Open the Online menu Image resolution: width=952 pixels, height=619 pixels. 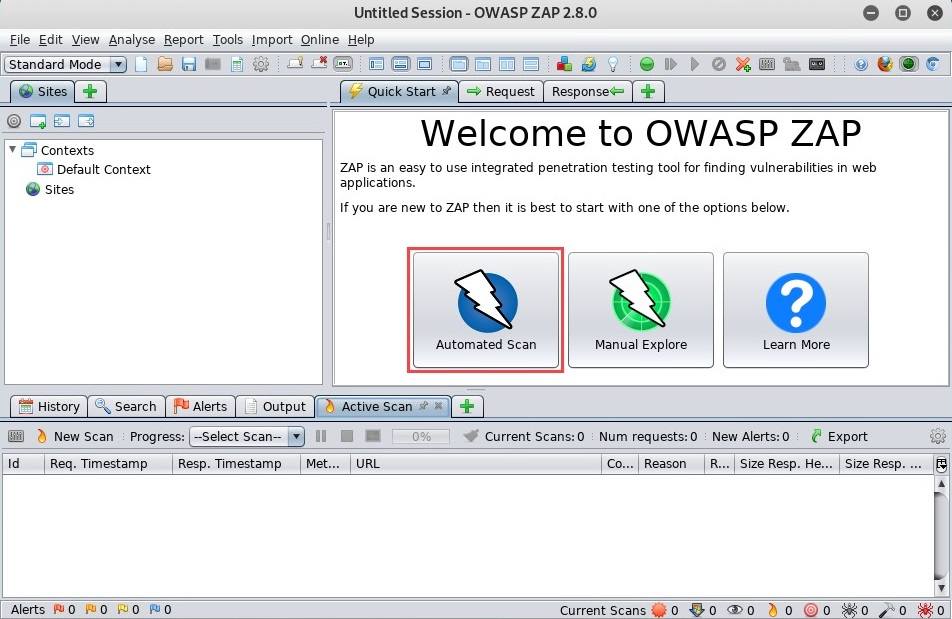click(x=320, y=40)
